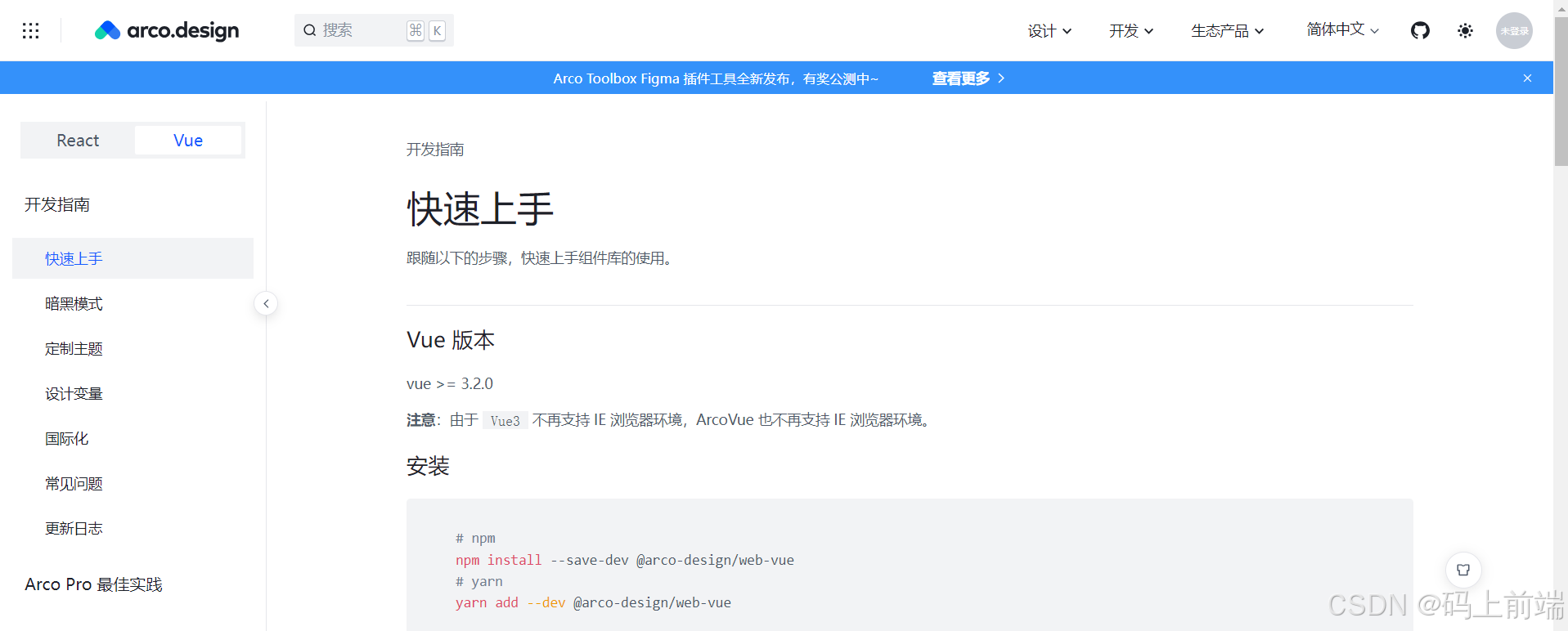Image resolution: width=1568 pixels, height=631 pixels.
Task: Click the ⌘ K shortcut hint in search
Action: click(426, 30)
